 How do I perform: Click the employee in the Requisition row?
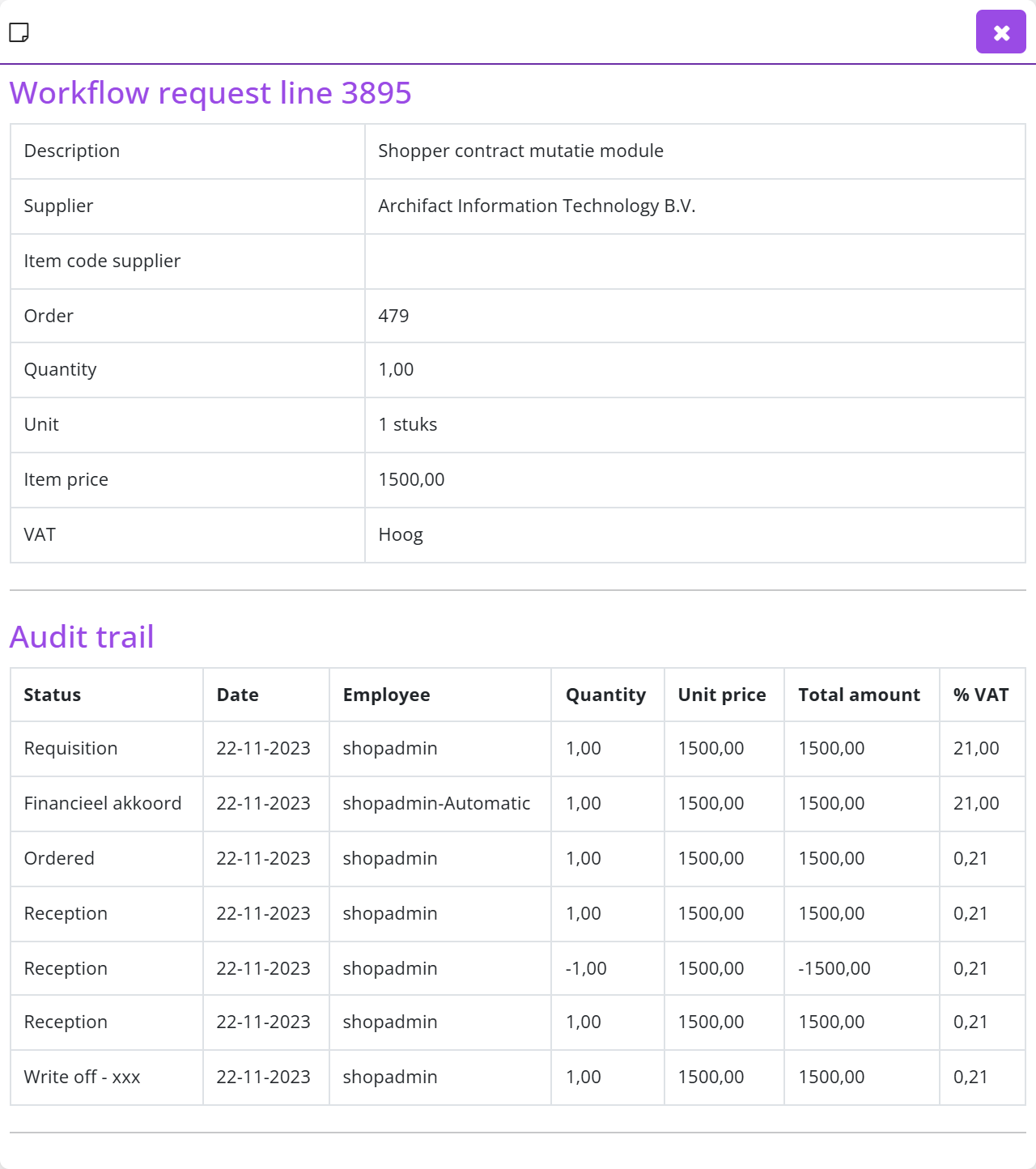390,748
